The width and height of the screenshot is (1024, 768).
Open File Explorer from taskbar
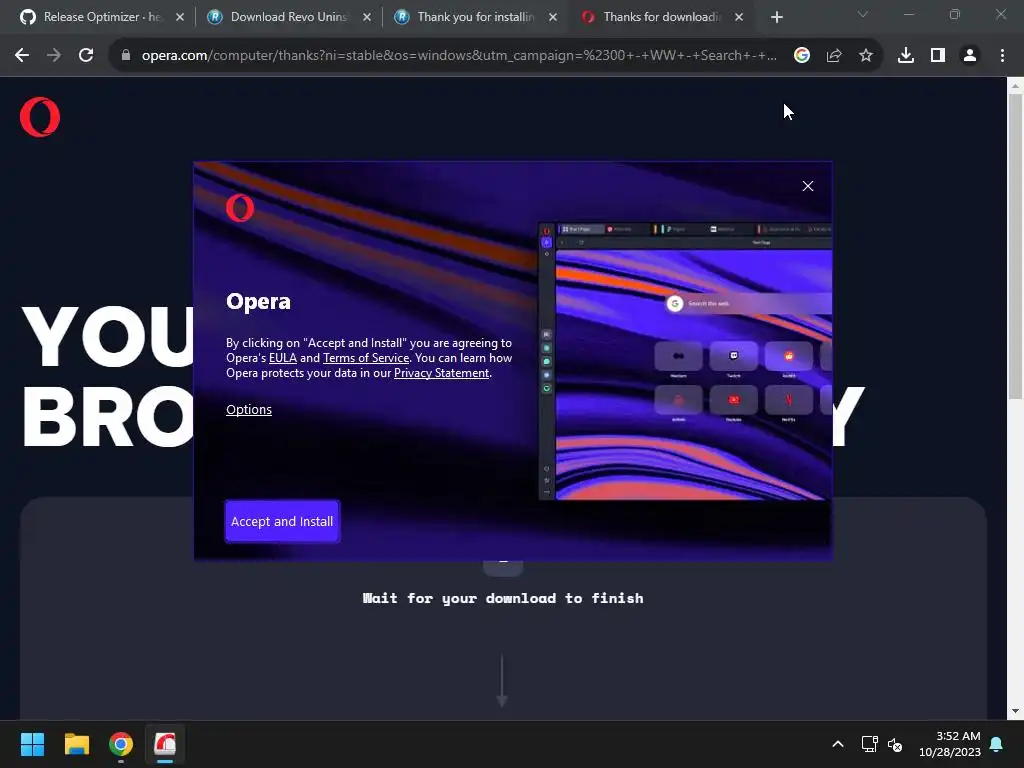tap(76, 744)
